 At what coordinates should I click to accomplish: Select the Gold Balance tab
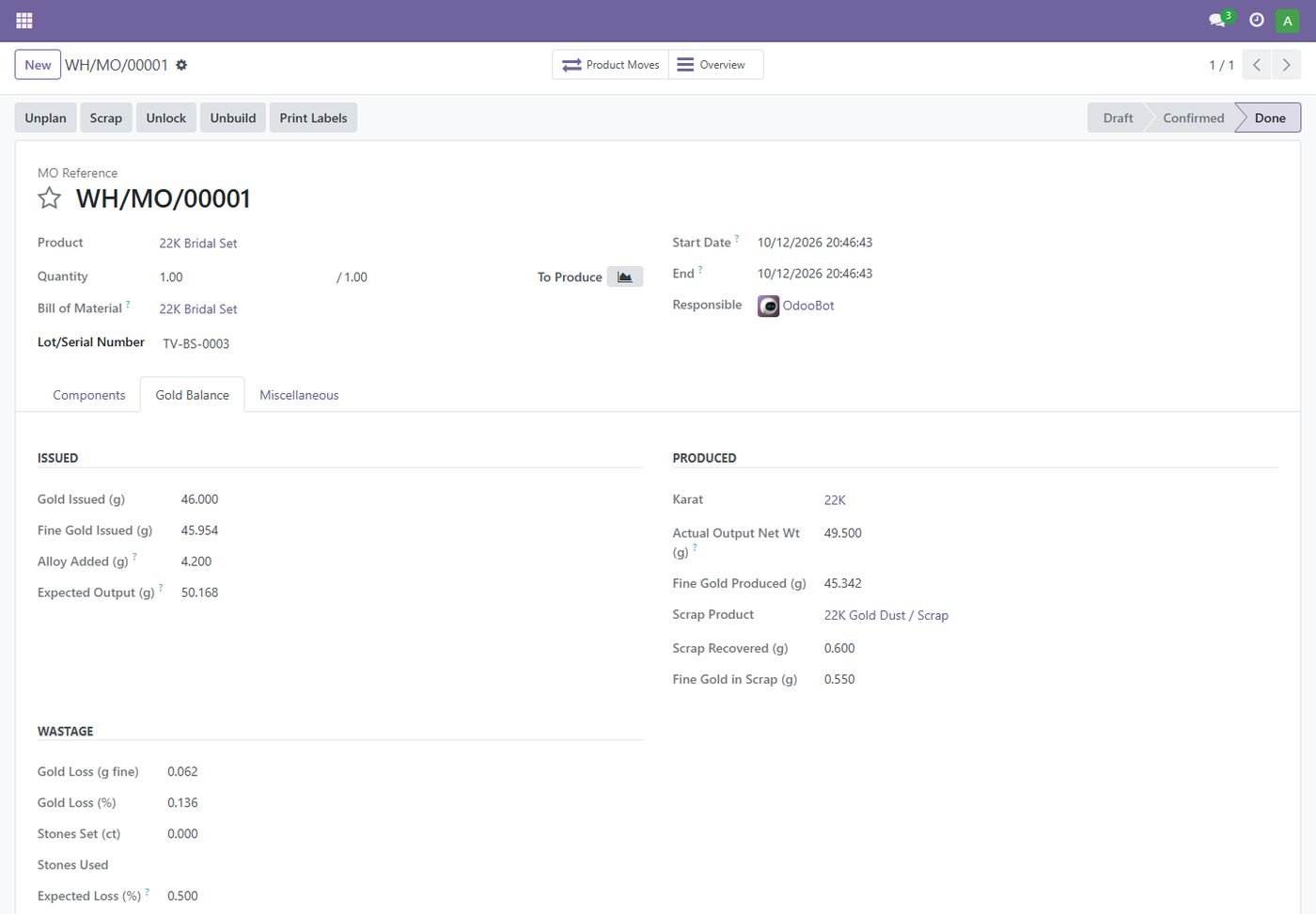(193, 395)
